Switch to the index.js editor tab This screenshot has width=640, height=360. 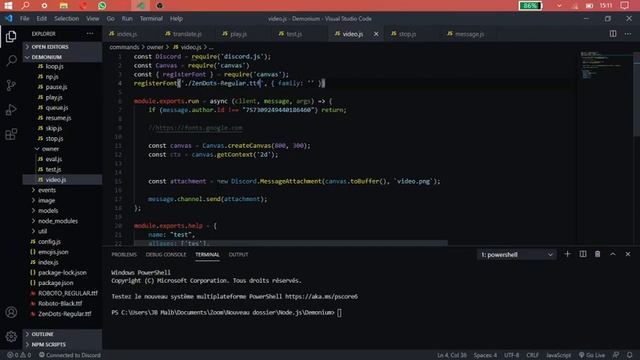pyautogui.click(x=127, y=34)
